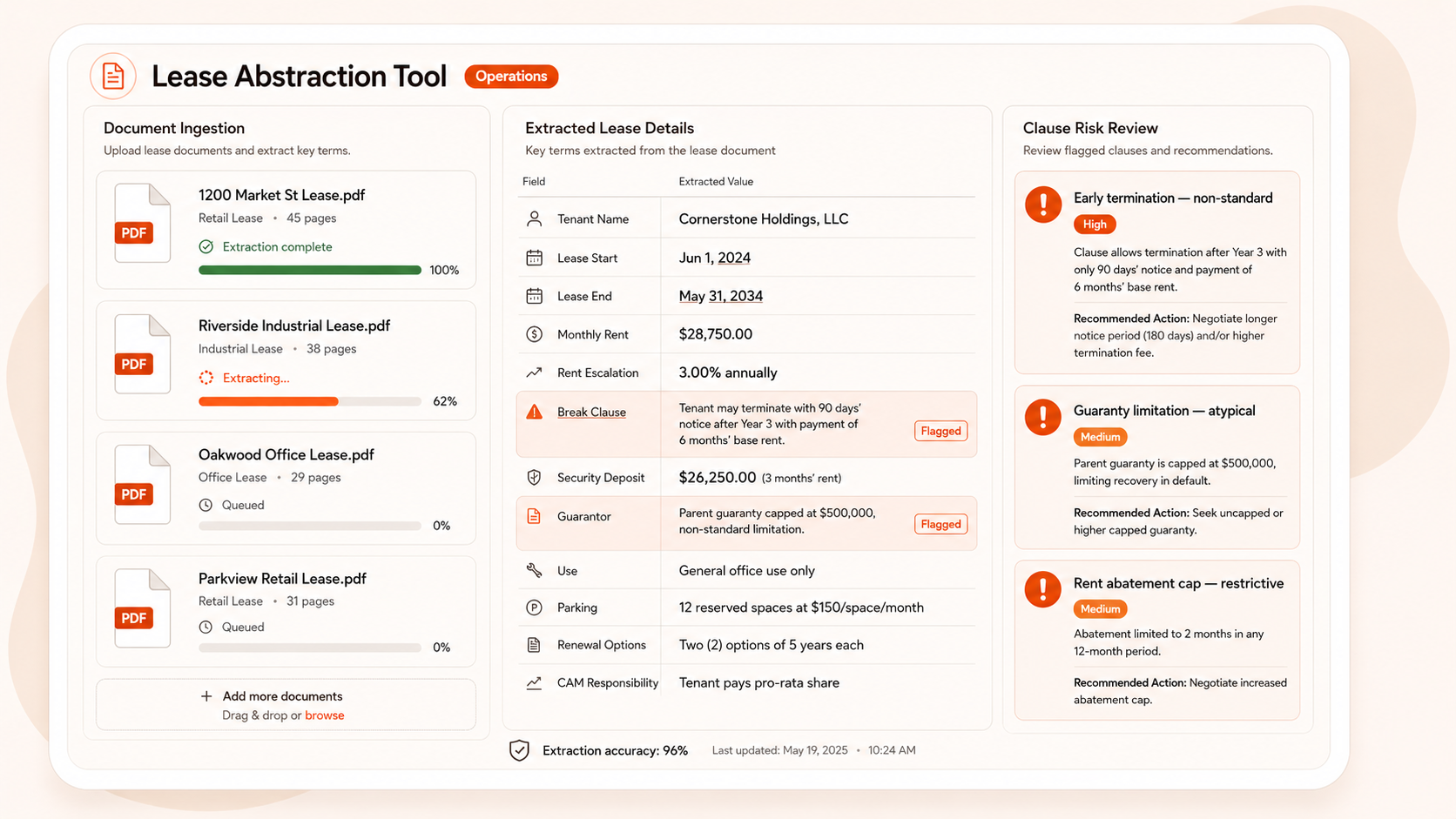The height and width of the screenshot is (819, 1456).
Task: Click the Parkview Retail Lease queued clock icon
Action: tap(206, 627)
